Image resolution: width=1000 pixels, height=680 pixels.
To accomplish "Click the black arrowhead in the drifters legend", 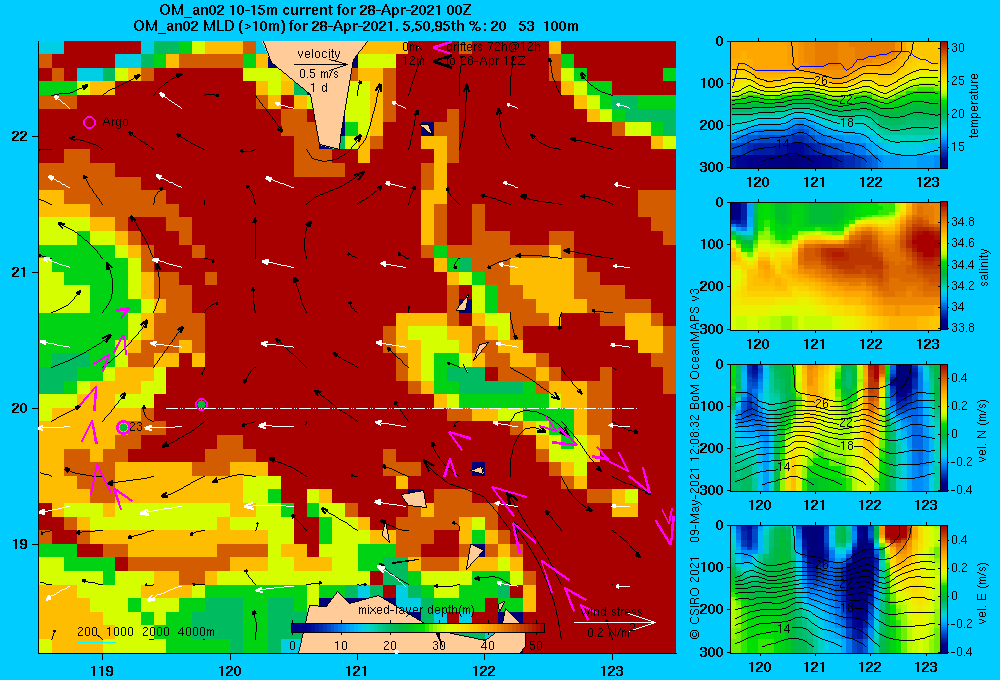I will point(443,61).
